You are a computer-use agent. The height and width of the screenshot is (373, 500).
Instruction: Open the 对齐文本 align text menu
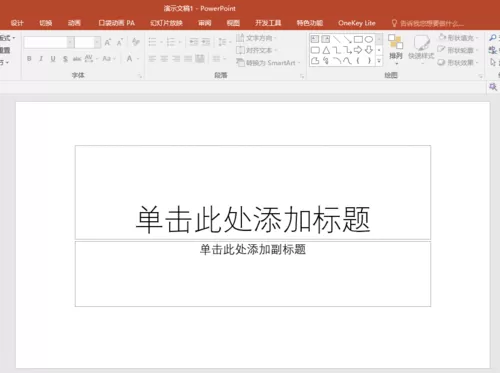pos(256,50)
